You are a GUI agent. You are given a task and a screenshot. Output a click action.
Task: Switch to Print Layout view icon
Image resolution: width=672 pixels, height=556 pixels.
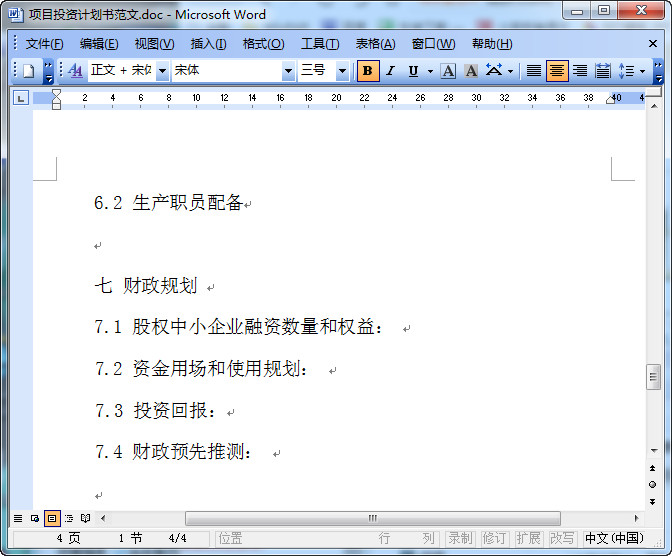52,519
